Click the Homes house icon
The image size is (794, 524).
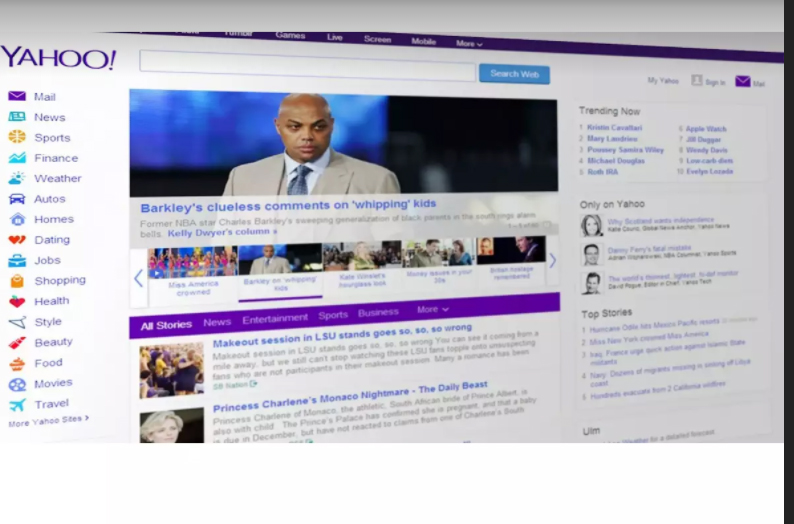click(x=17, y=219)
